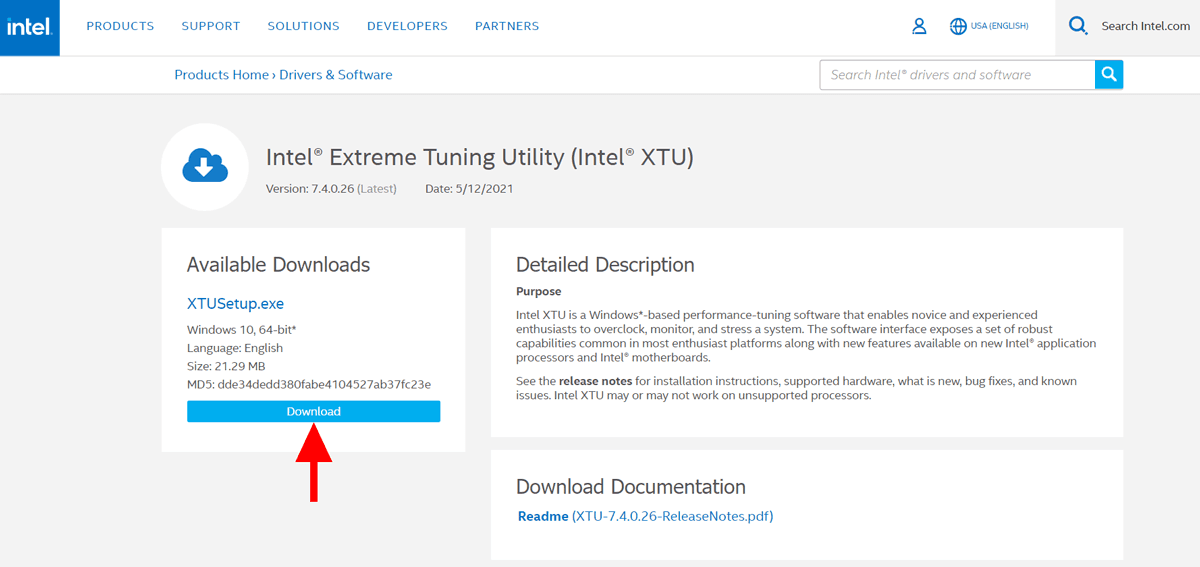1200x567 pixels.
Task: Open the user account icon
Action: point(919,26)
